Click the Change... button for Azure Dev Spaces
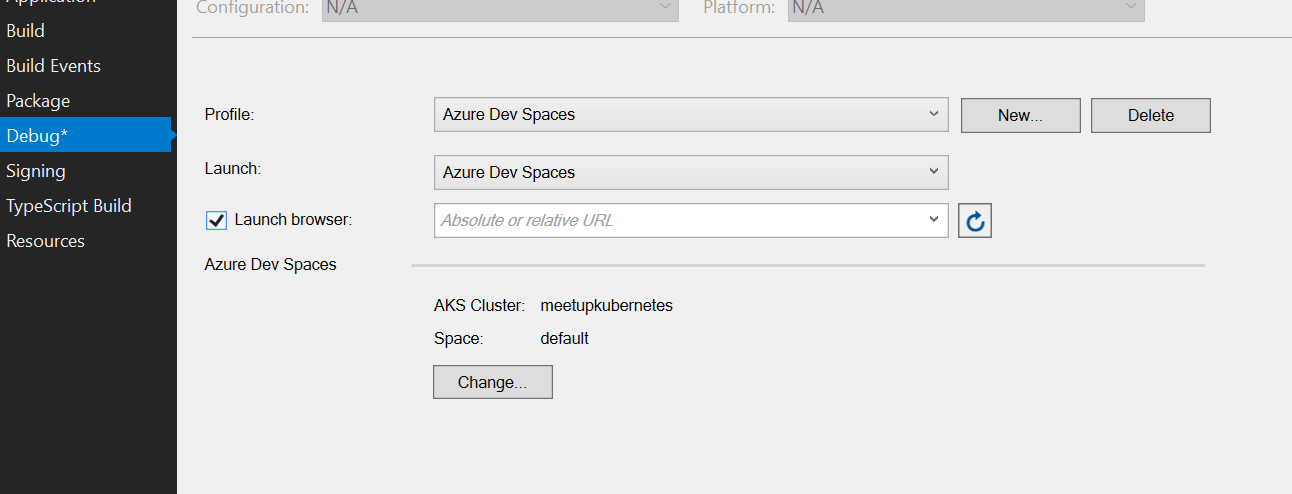 pyautogui.click(x=492, y=382)
